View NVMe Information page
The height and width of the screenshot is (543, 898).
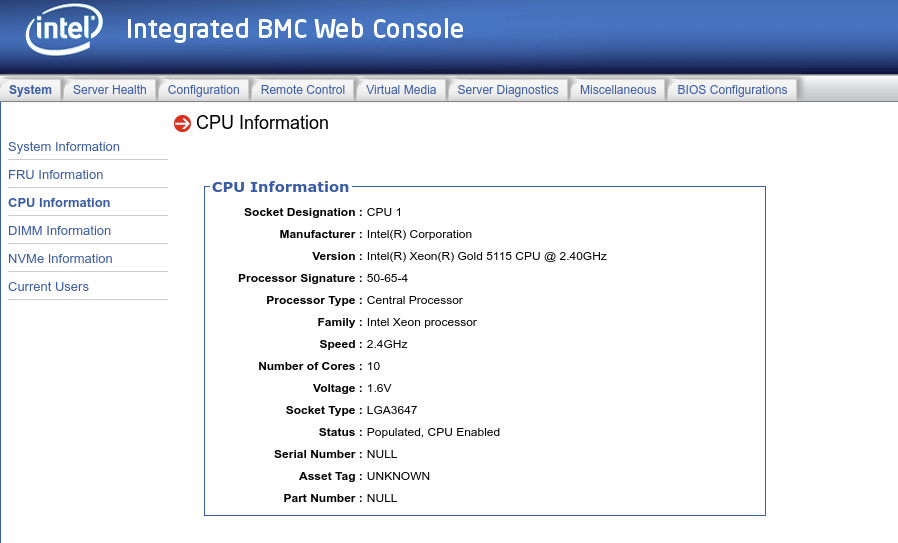pyautogui.click(x=60, y=259)
